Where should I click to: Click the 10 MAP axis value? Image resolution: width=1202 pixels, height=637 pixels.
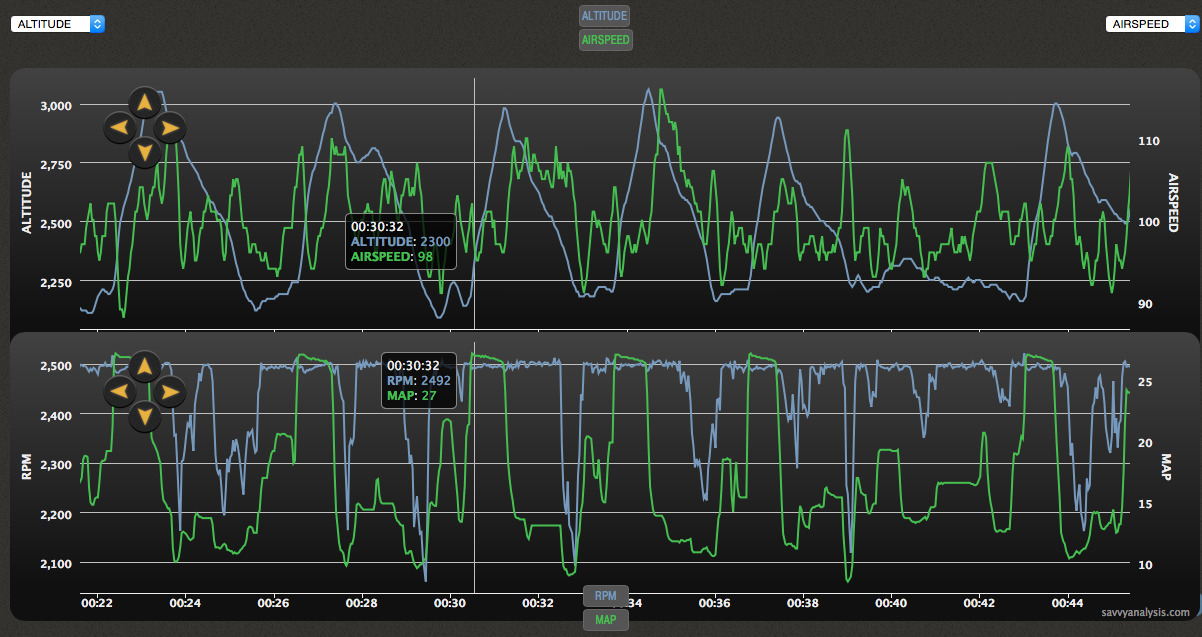pos(1147,565)
